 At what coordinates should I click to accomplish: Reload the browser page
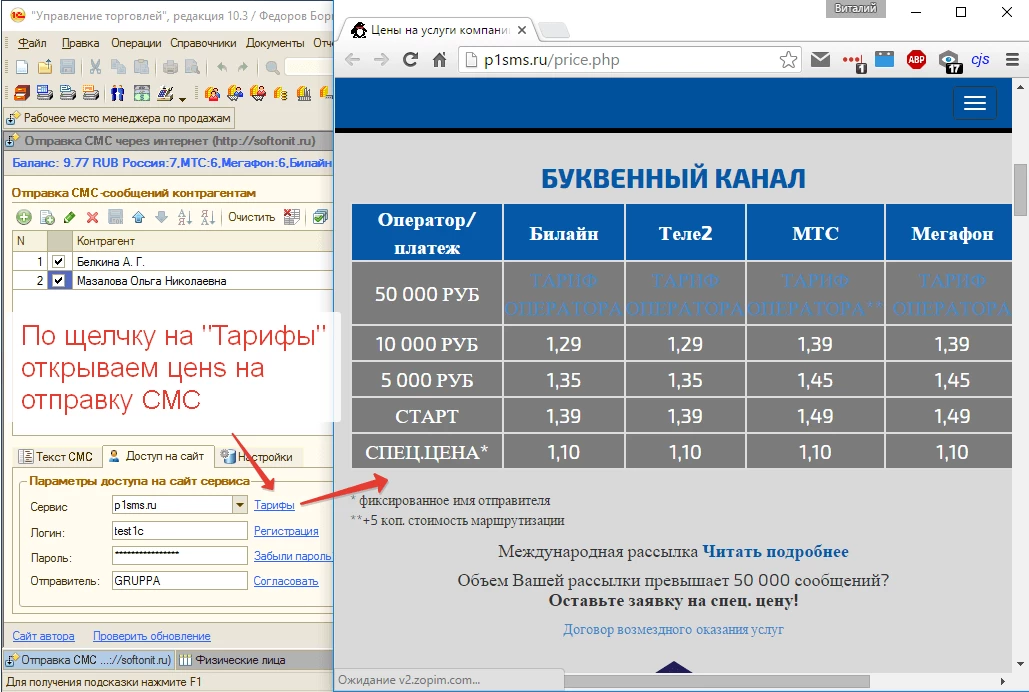(x=410, y=60)
